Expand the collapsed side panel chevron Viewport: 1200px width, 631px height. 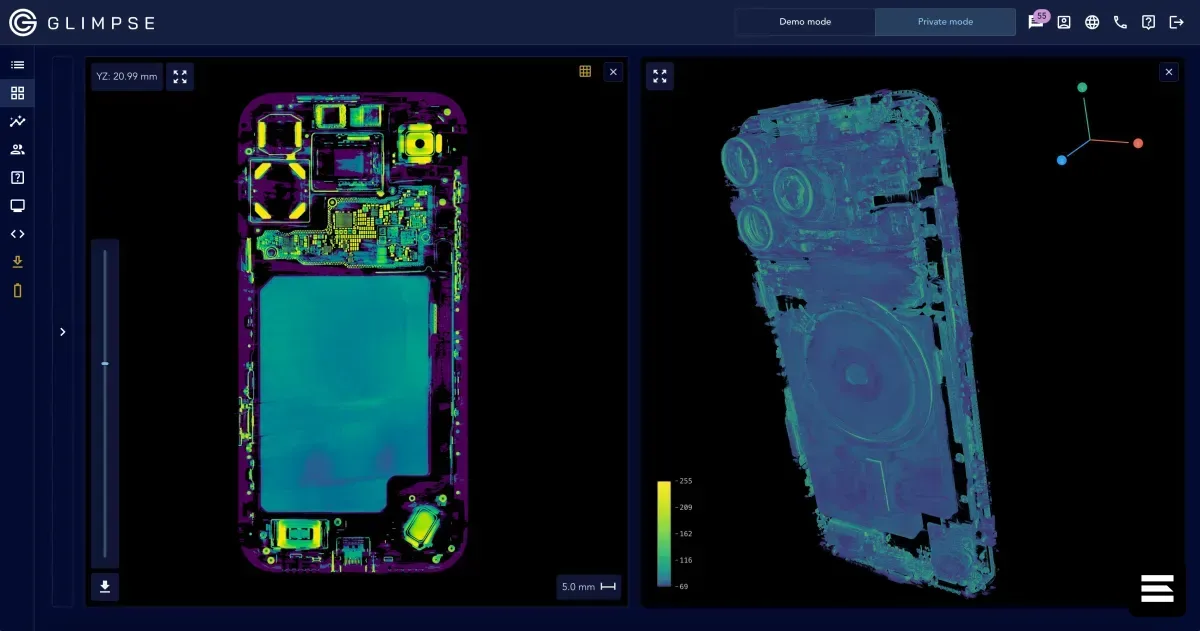(62, 332)
